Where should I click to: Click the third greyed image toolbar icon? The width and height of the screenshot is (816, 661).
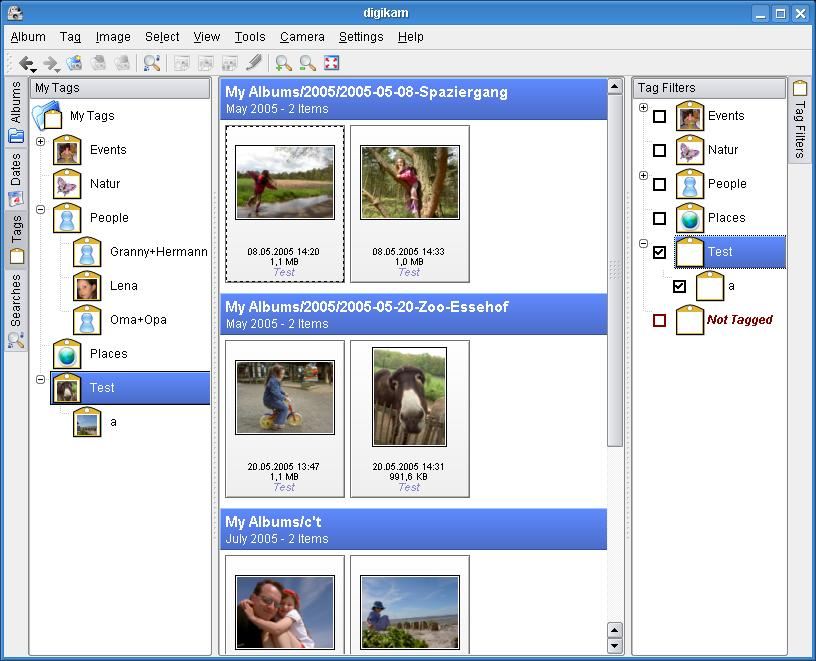(x=230, y=63)
